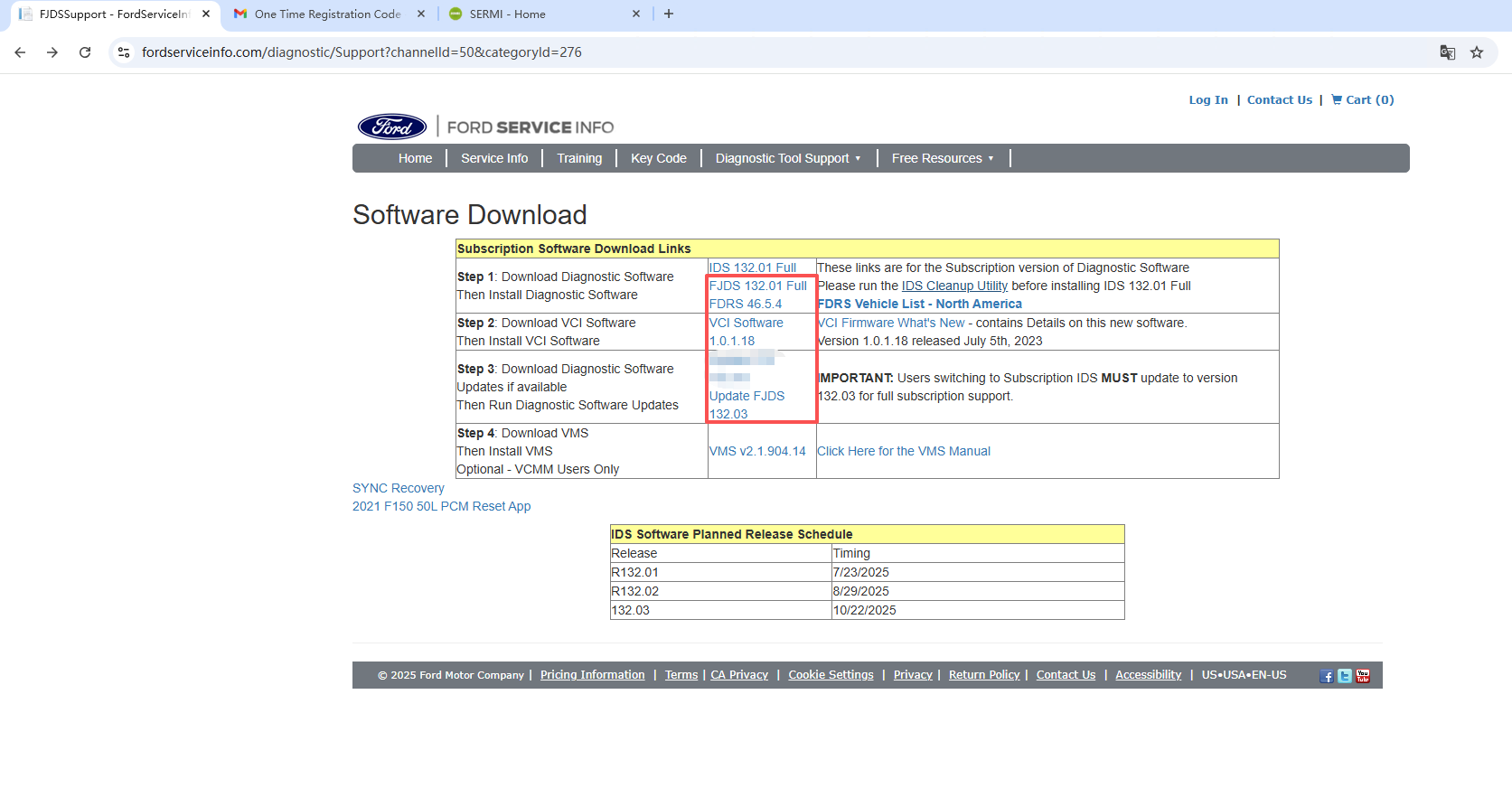Switch to One Time Registration Code tab
Screen dimensions: 1512x807
pyautogui.click(x=327, y=14)
